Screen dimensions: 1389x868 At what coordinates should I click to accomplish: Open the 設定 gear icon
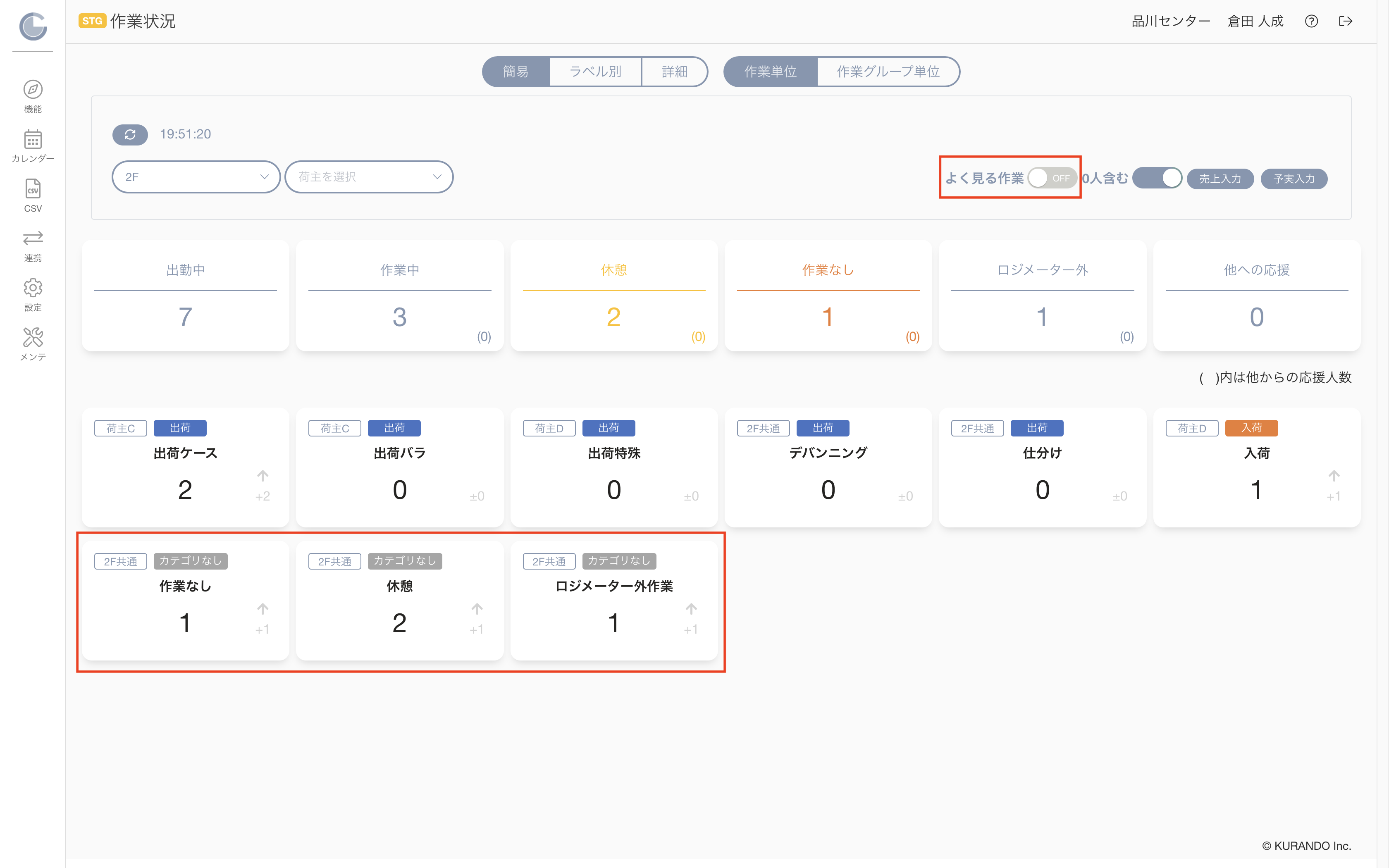33,288
